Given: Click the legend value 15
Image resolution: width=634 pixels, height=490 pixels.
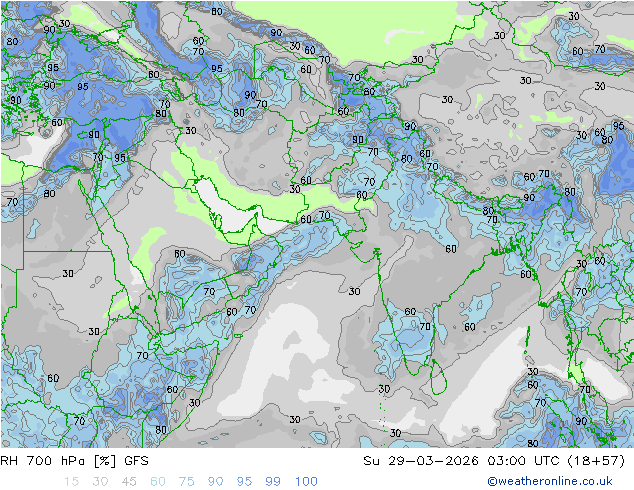Looking at the screenshot, I should pos(71,482).
